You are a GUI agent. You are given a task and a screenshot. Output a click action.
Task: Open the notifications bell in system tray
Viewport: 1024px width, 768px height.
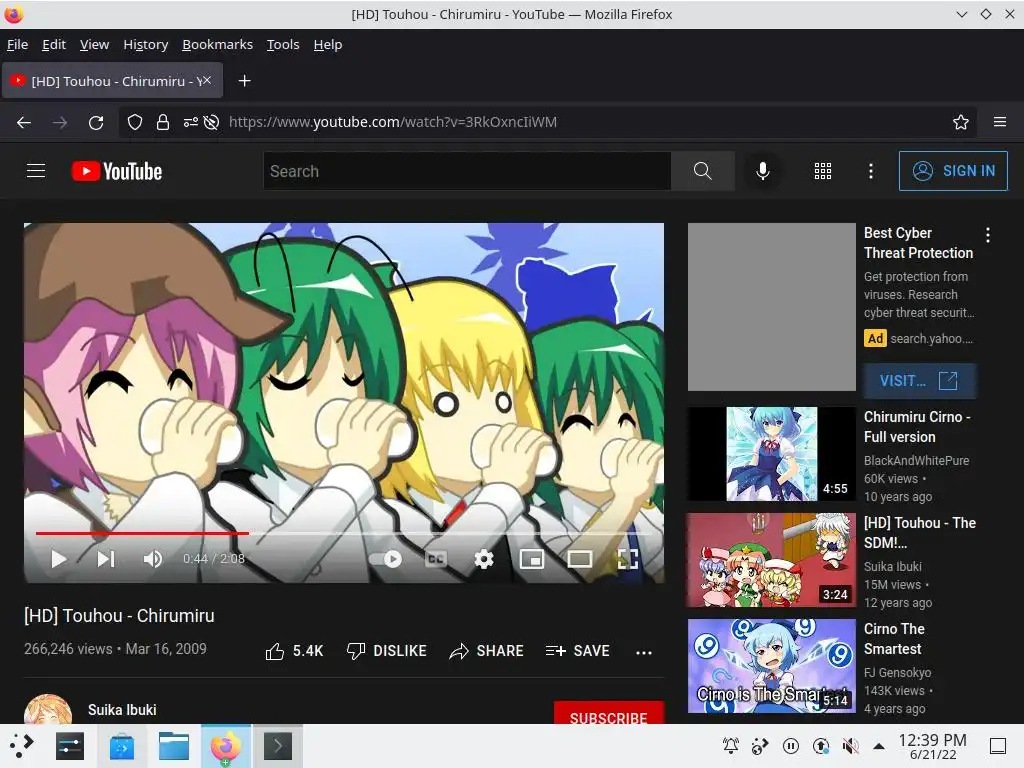click(x=731, y=746)
